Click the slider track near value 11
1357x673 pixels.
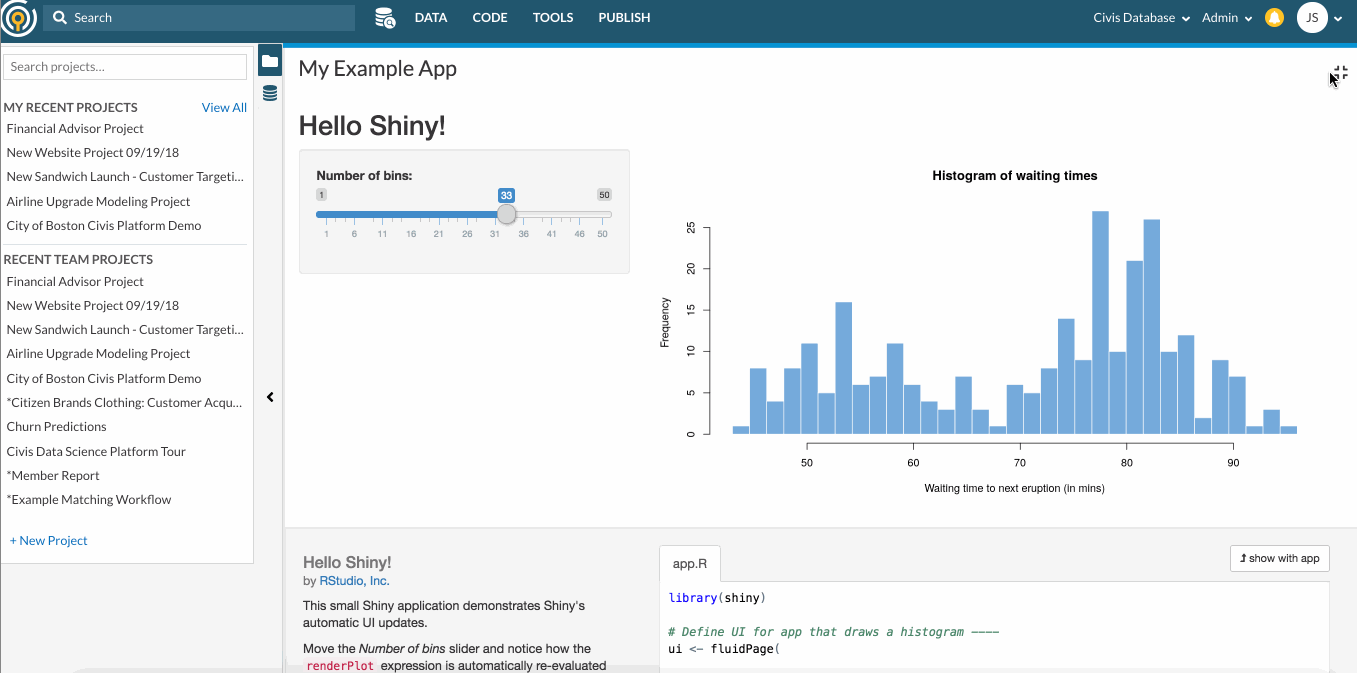coord(382,214)
